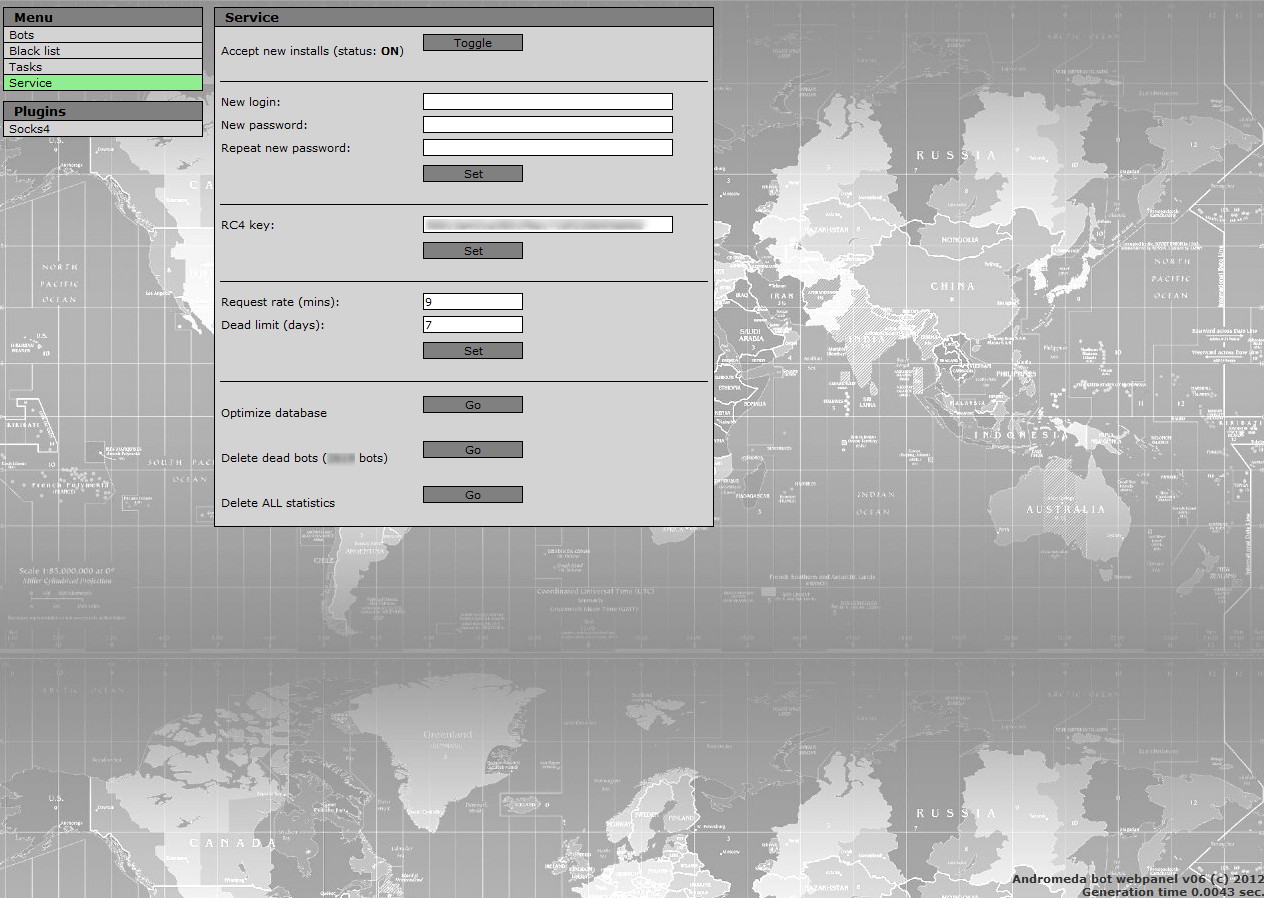This screenshot has width=1264, height=898.
Task: Click into the New password field
Action: coord(547,125)
